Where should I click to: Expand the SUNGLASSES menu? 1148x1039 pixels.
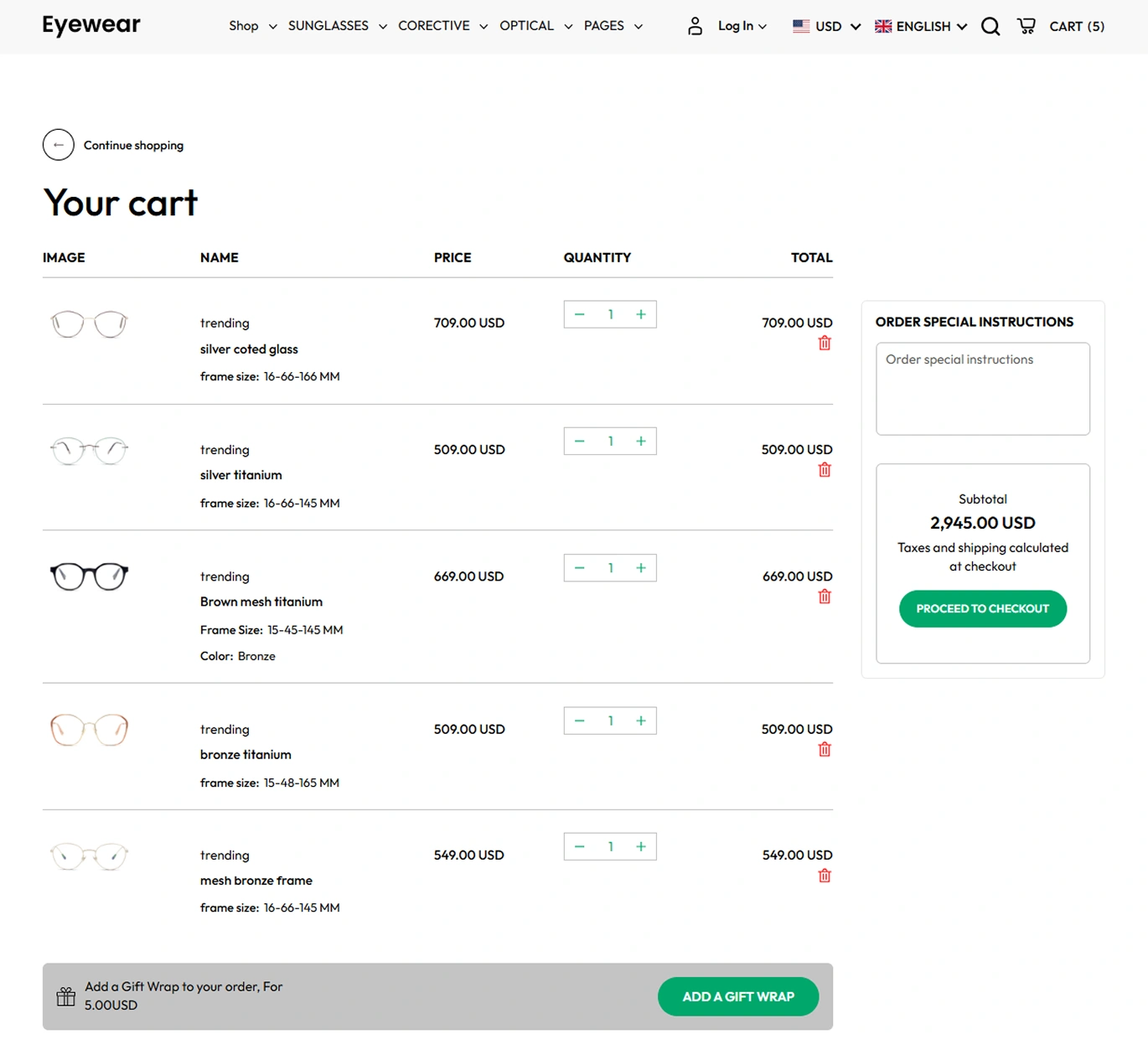point(337,26)
